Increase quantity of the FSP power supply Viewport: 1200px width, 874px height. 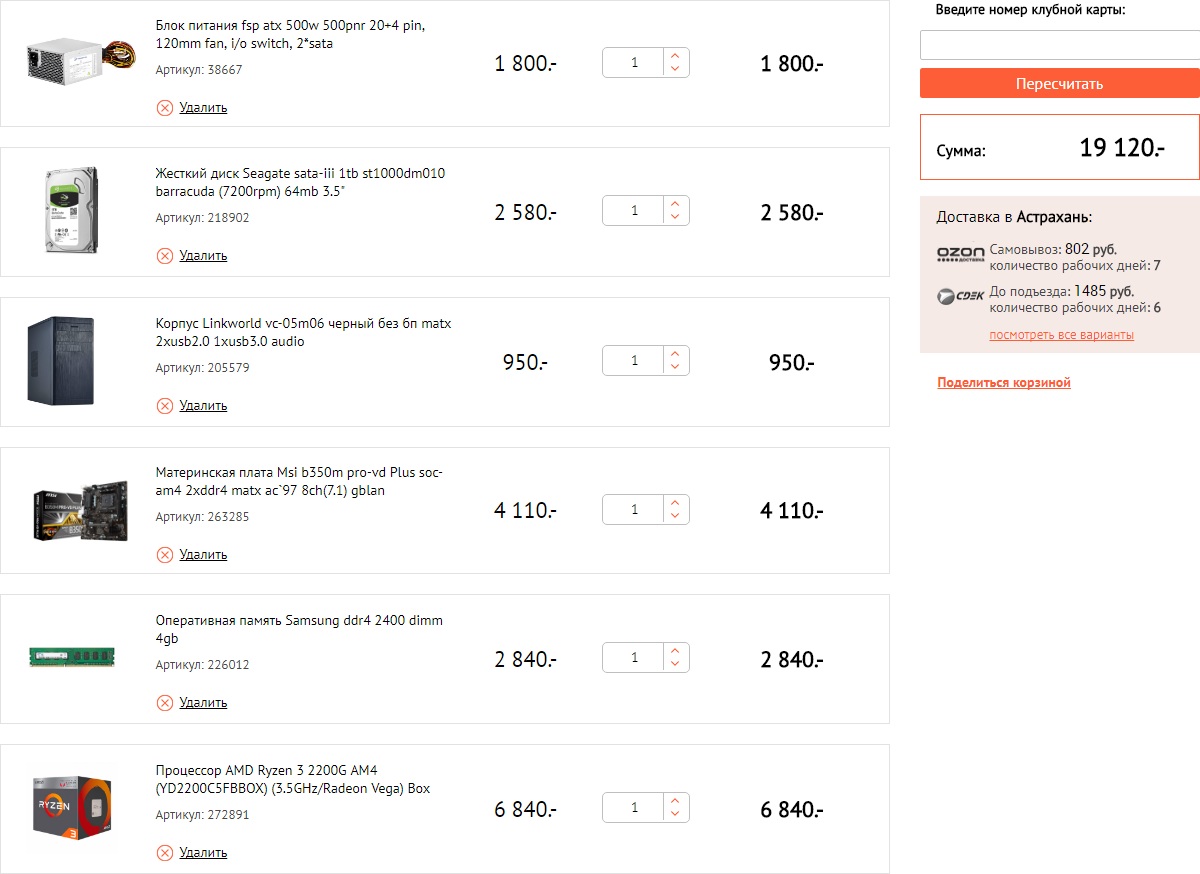[x=676, y=57]
